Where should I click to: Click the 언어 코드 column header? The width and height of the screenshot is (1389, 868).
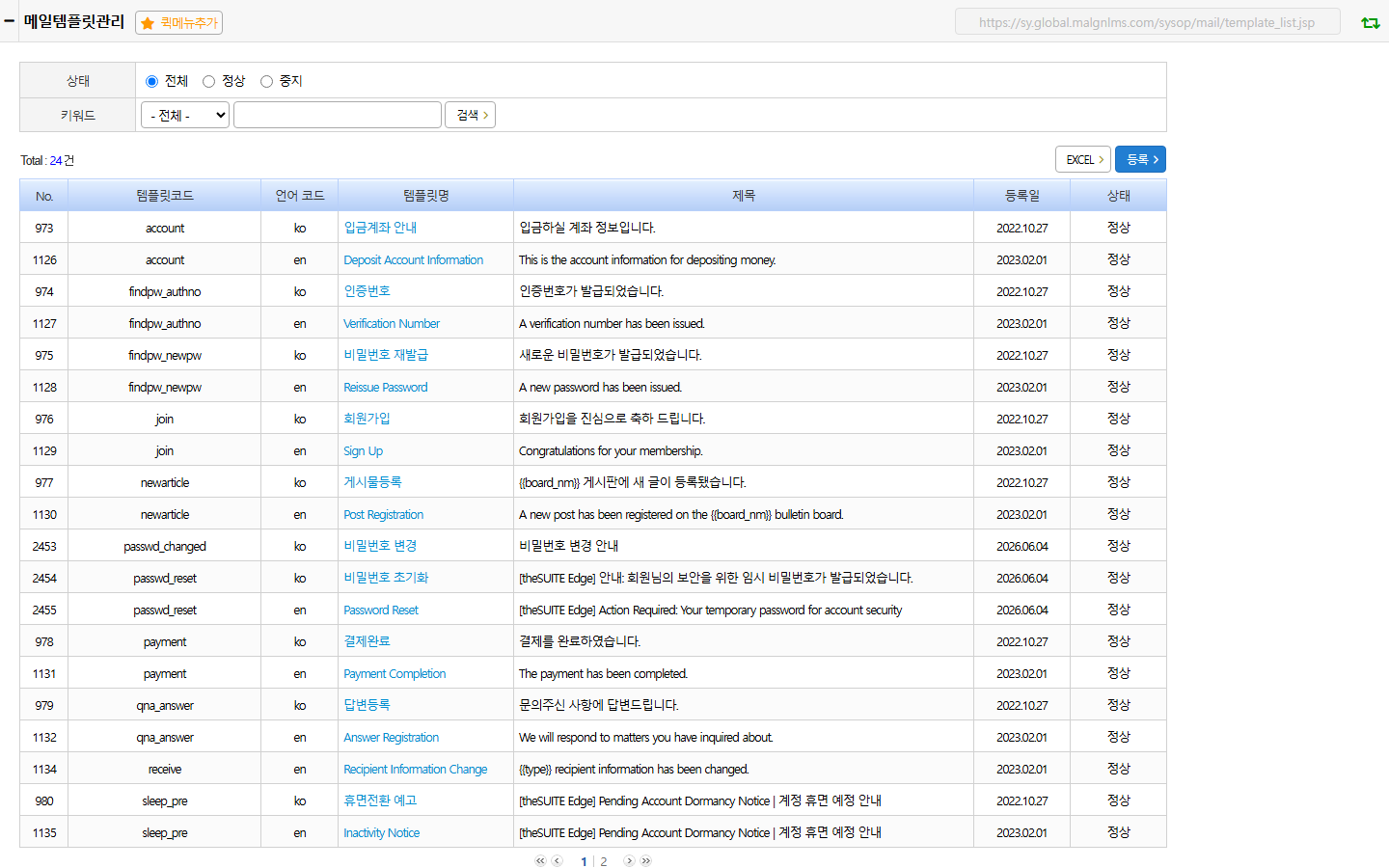coord(300,196)
